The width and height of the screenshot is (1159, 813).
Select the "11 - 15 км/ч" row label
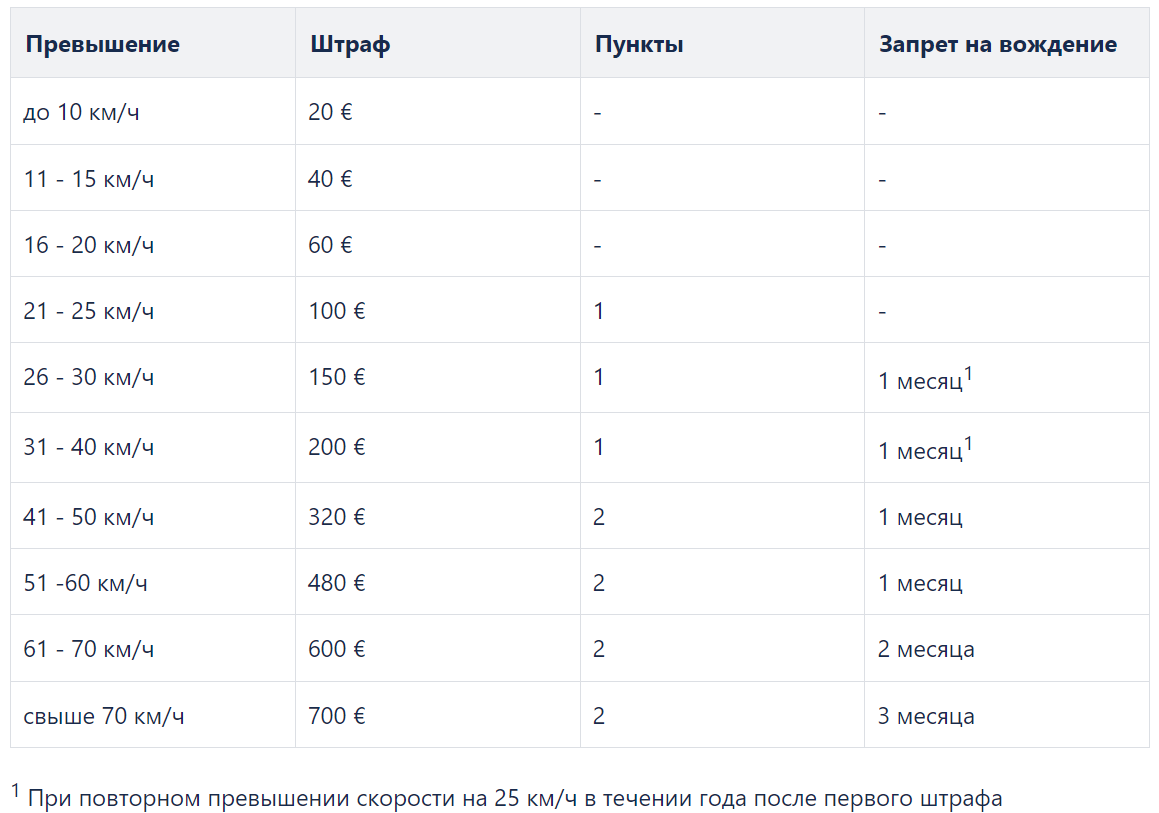click(x=89, y=179)
